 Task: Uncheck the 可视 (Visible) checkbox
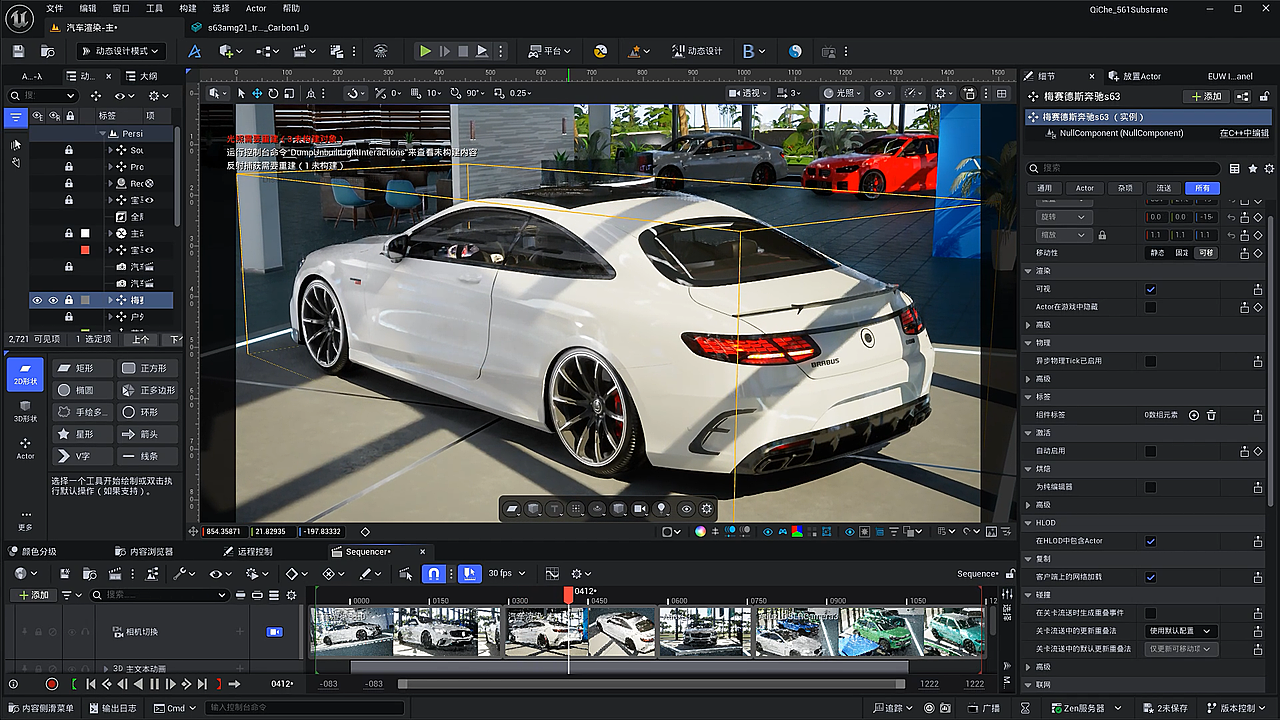pos(1150,289)
